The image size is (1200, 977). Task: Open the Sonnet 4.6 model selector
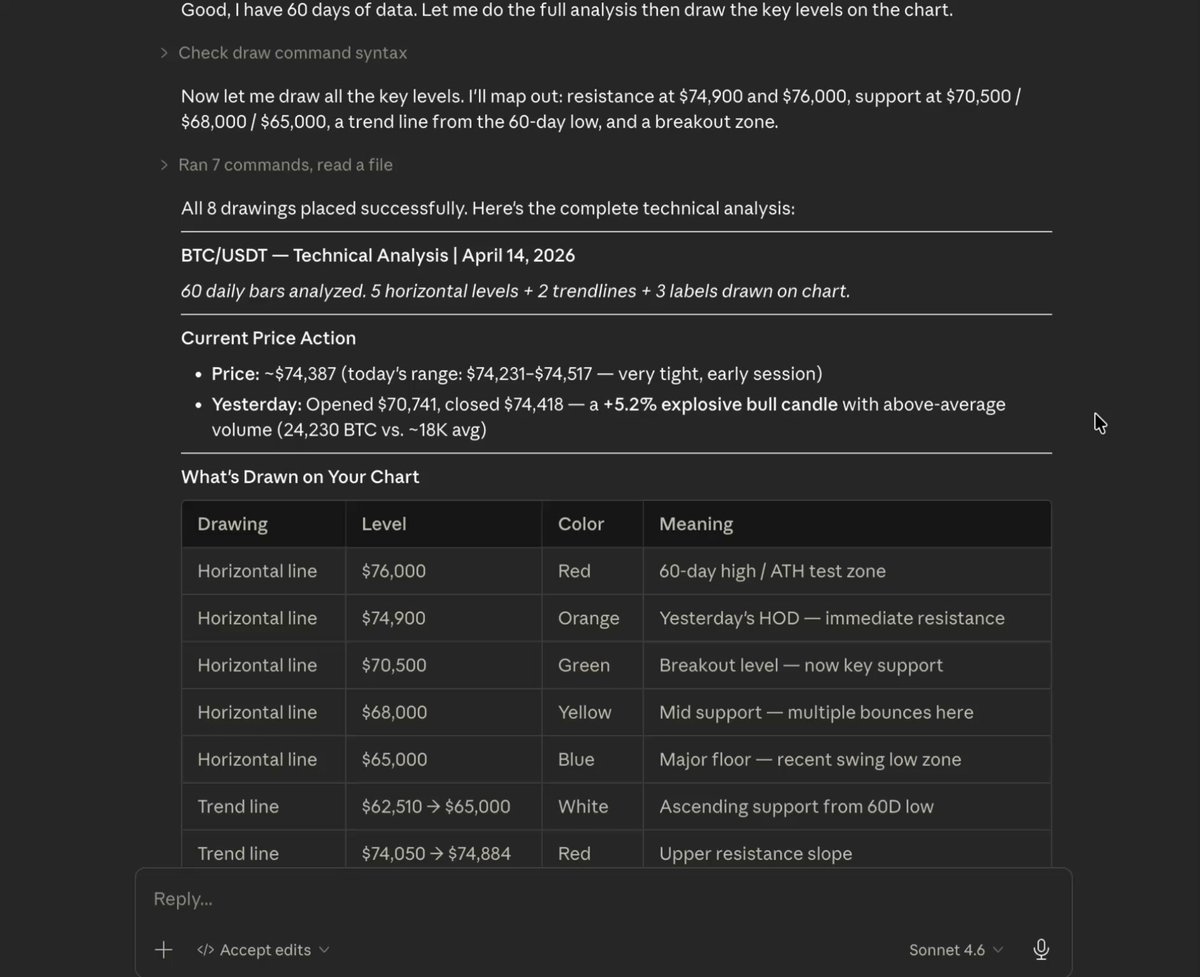pos(956,950)
